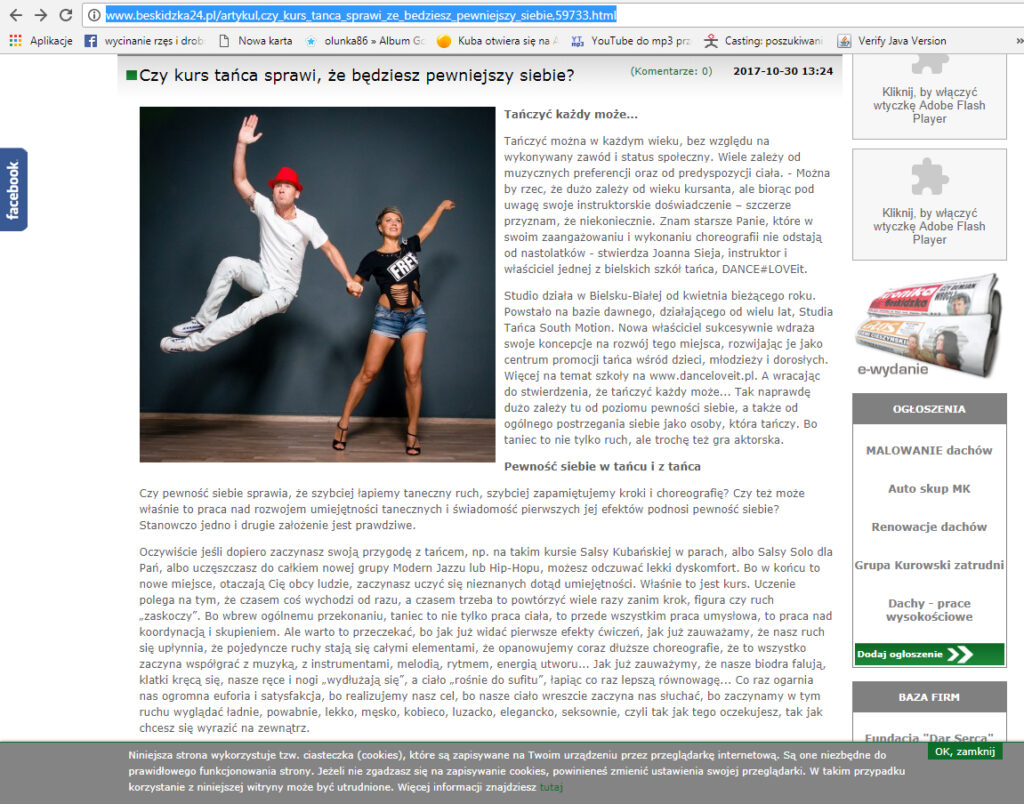1024x804 pixels.
Task: Open the Facebook 'wycinanie rzęs' bookmark
Action: pos(142,41)
